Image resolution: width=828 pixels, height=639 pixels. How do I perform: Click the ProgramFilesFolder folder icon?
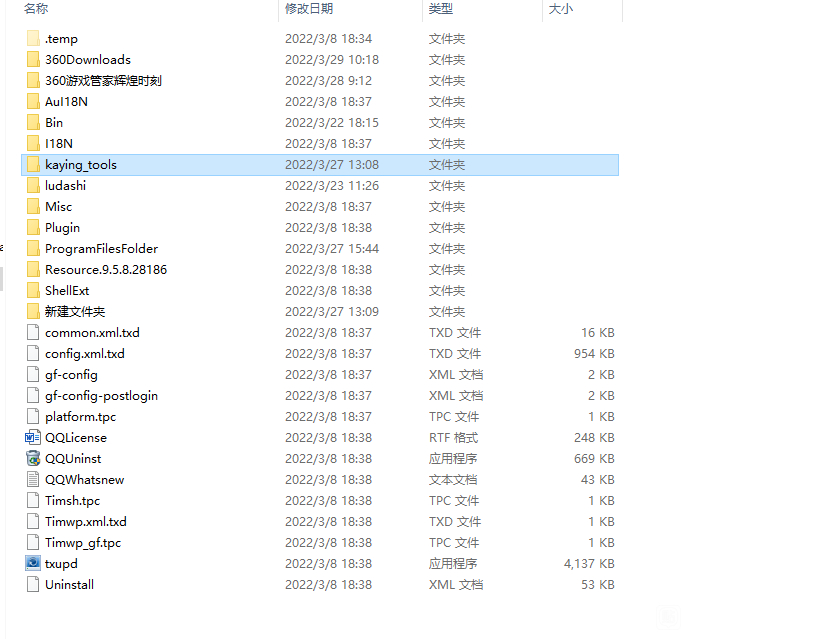pos(33,249)
